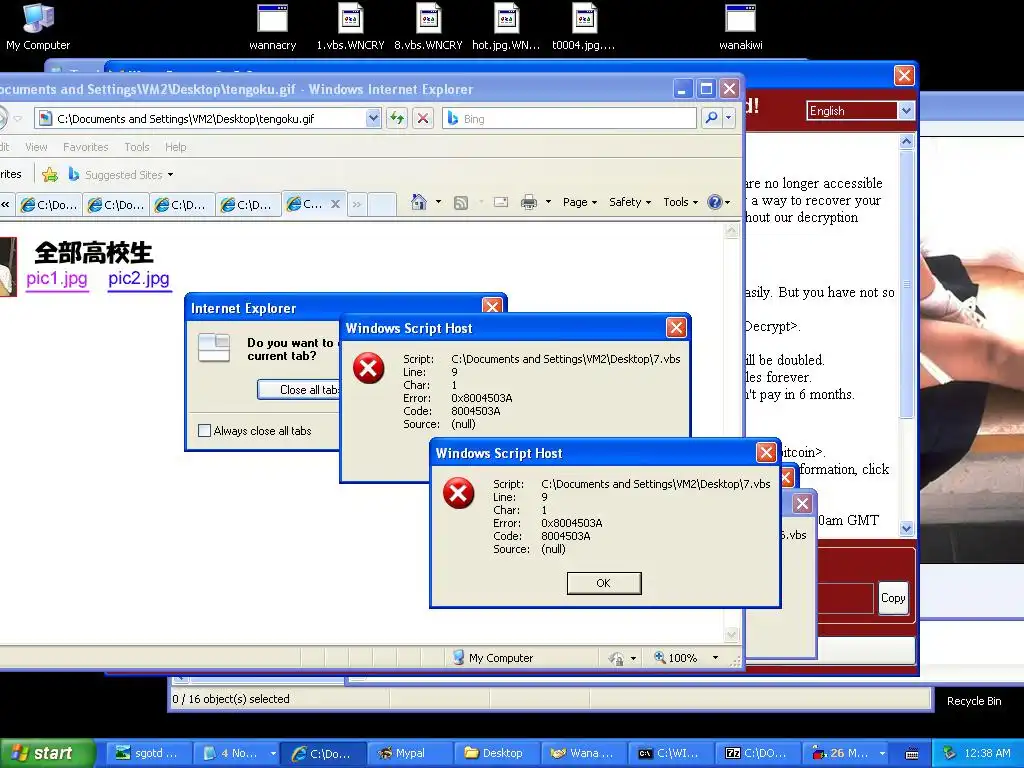This screenshot has width=1024, height=768.
Task: Open the View menu
Action: coord(36,147)
